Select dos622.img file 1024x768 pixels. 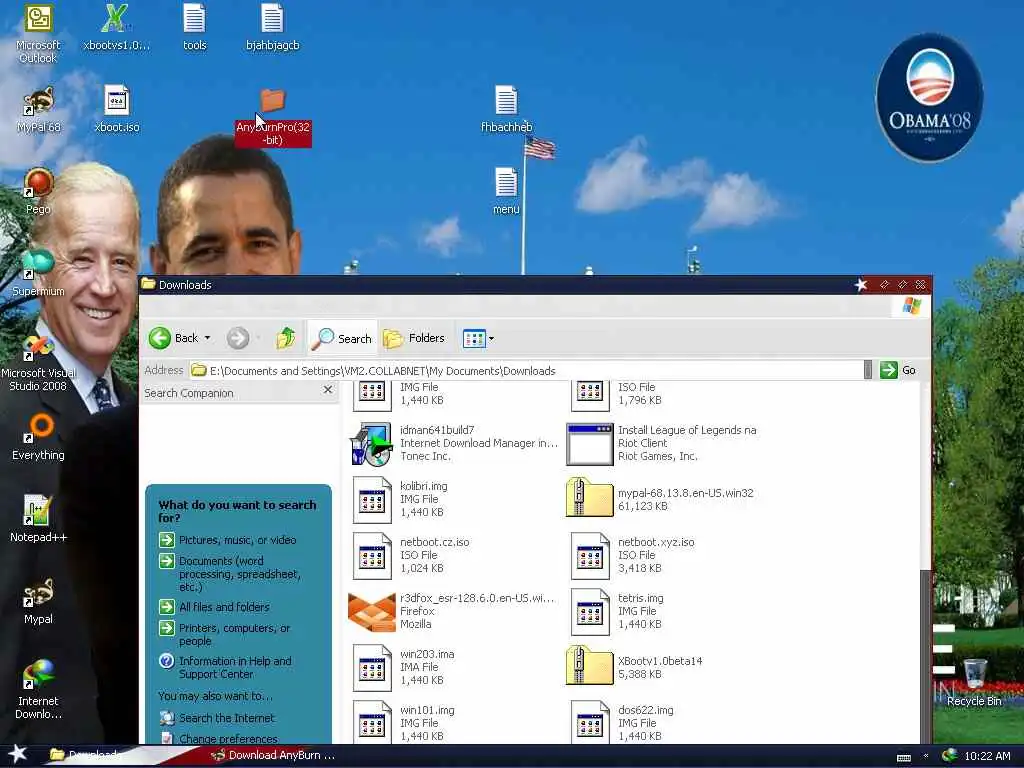click(622, 724)
